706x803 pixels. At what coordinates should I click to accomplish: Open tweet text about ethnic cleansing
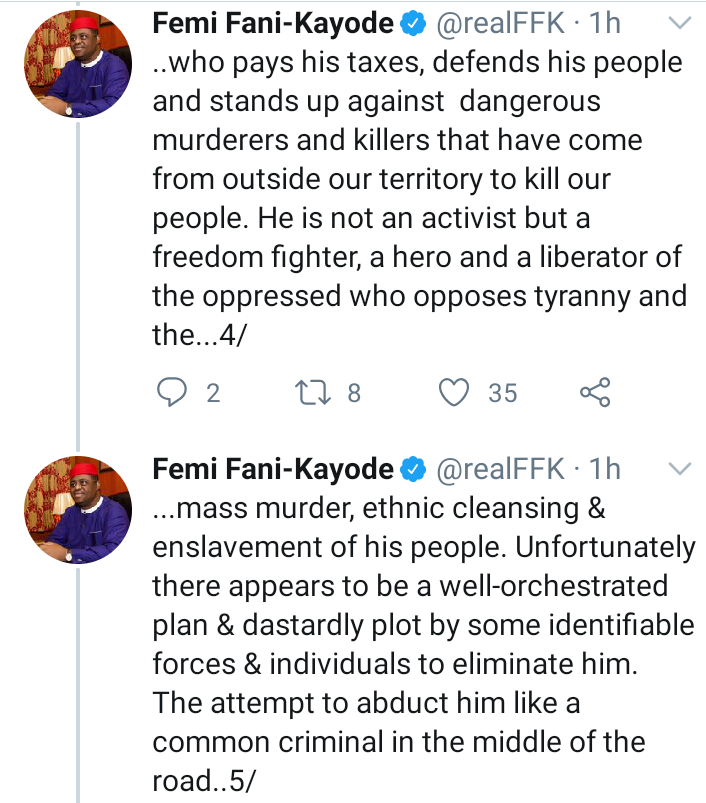pyautogui.click(x=424, y=645)
